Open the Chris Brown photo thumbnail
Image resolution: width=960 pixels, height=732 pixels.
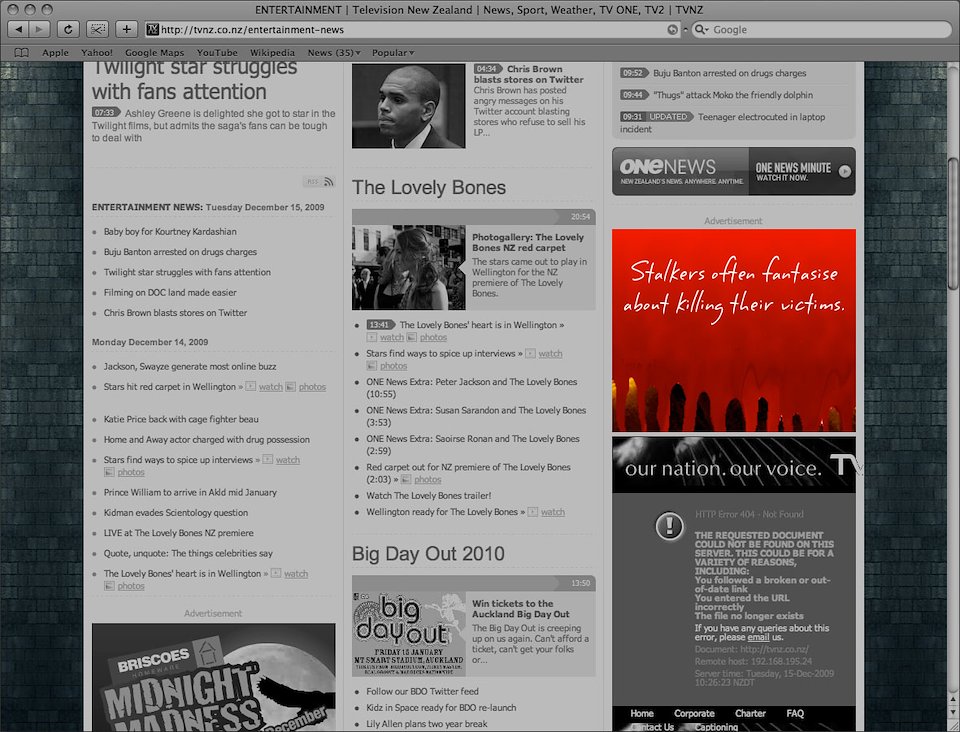click(408, 106)
